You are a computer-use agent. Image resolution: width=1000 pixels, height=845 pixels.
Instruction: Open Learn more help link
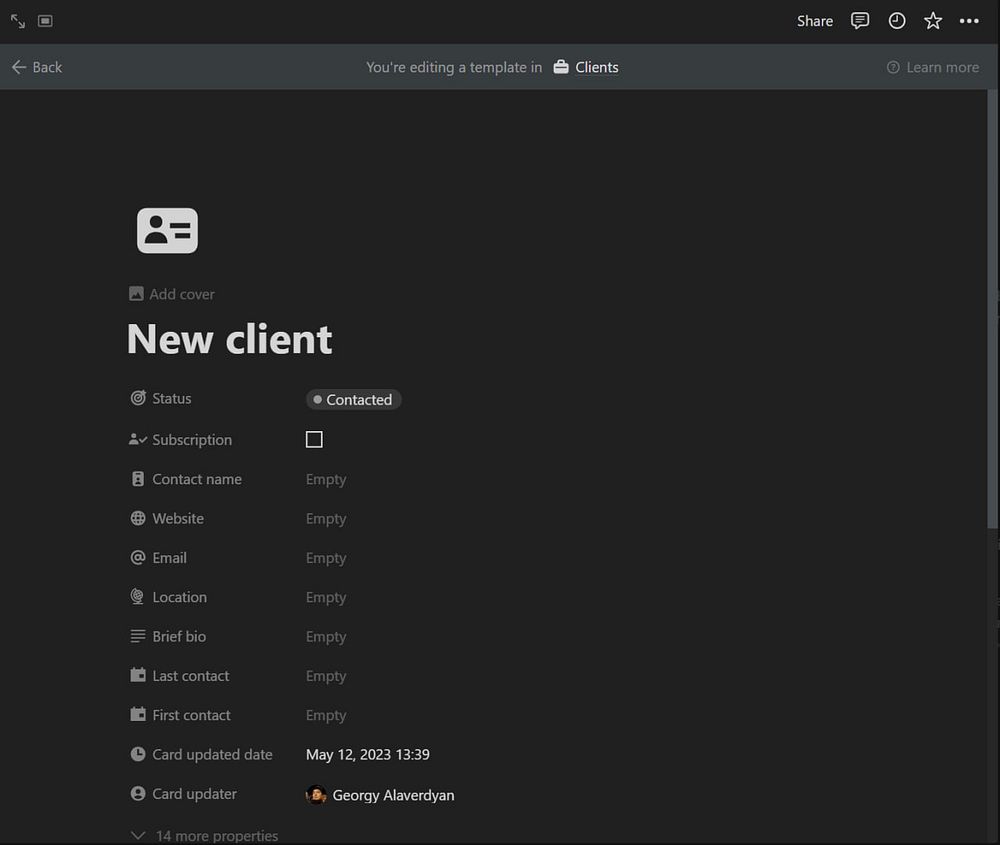pyautogui.click(x=943, y=67)
